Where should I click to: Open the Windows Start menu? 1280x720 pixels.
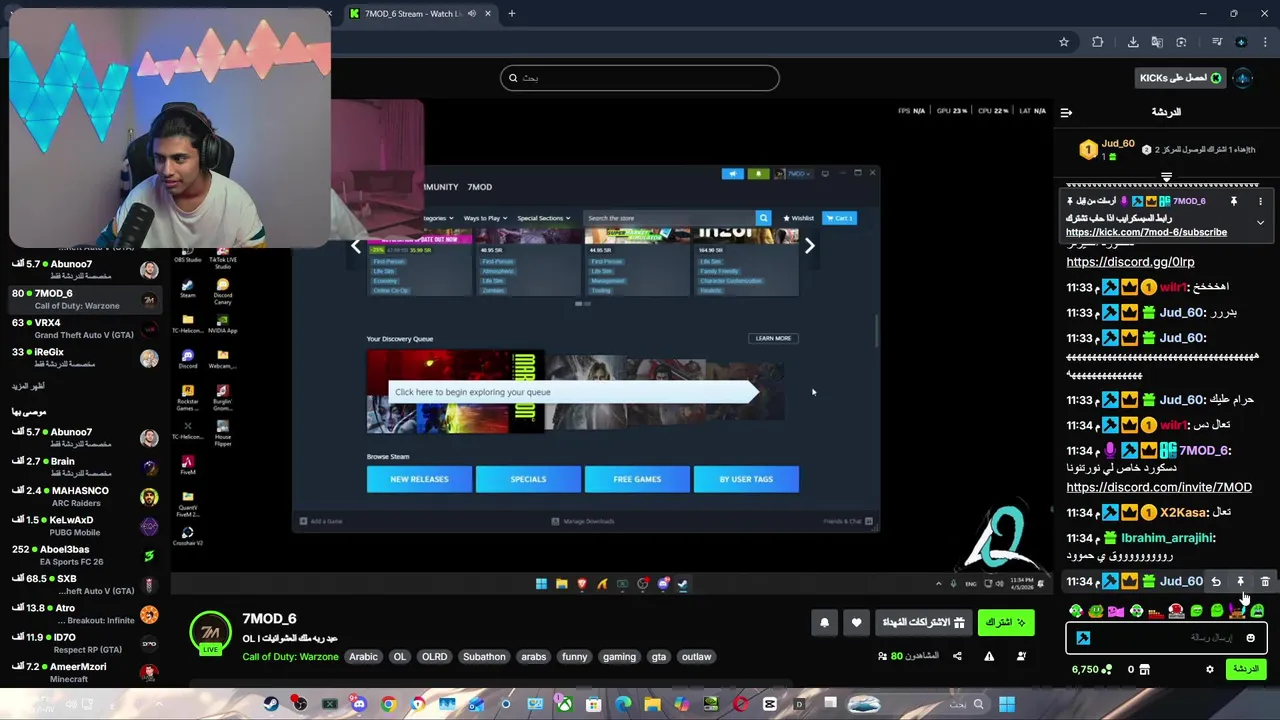(x=1007, y=704)
